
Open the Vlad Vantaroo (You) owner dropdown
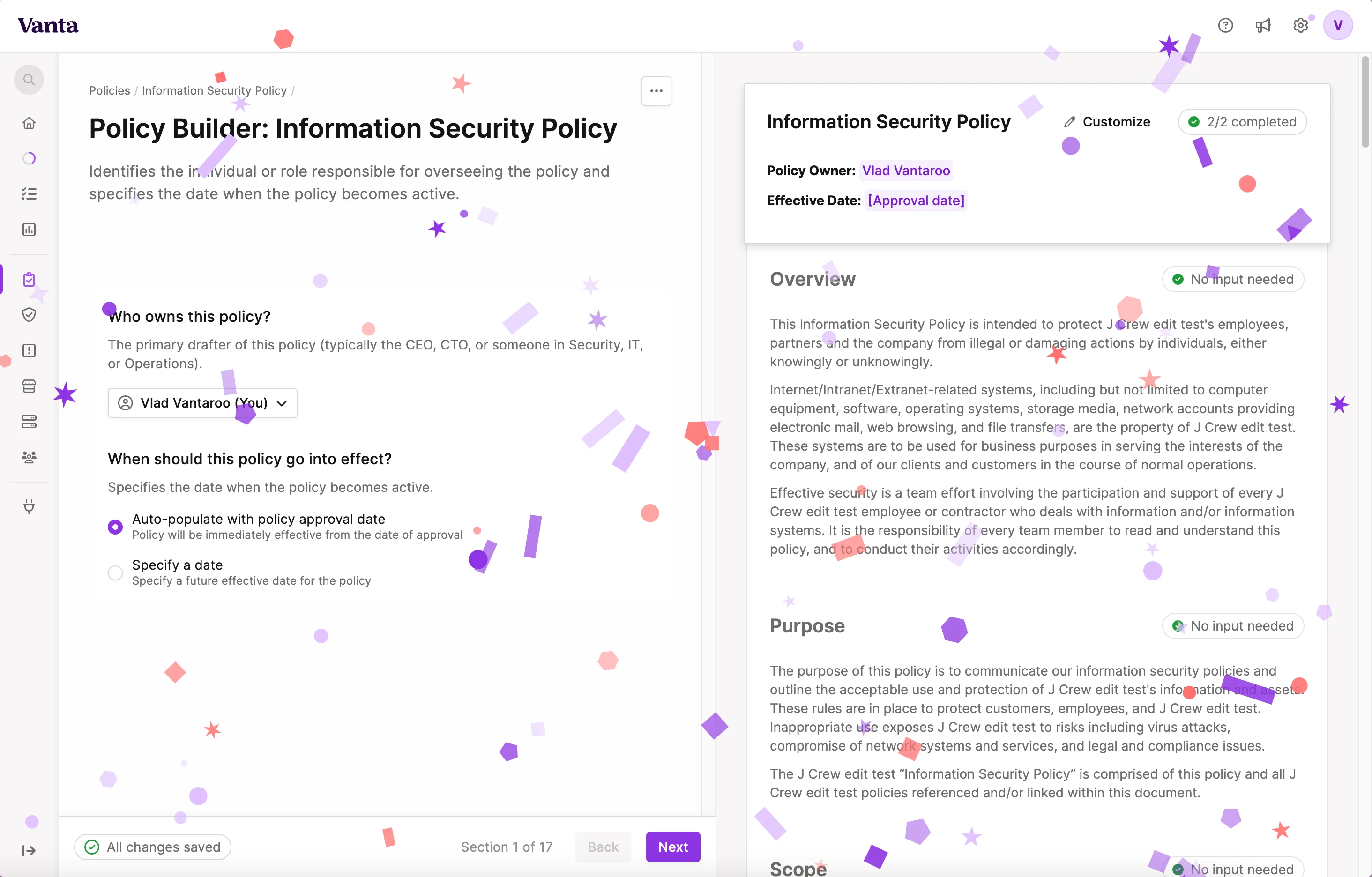tap(202, 403)
